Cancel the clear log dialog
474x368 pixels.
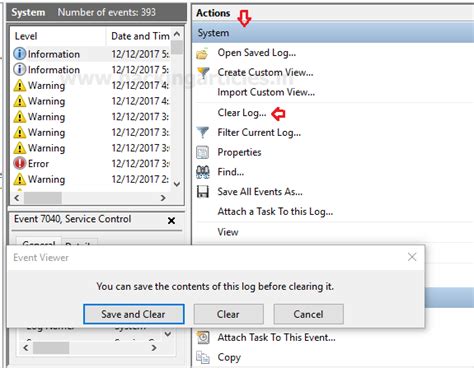point(308,314)
